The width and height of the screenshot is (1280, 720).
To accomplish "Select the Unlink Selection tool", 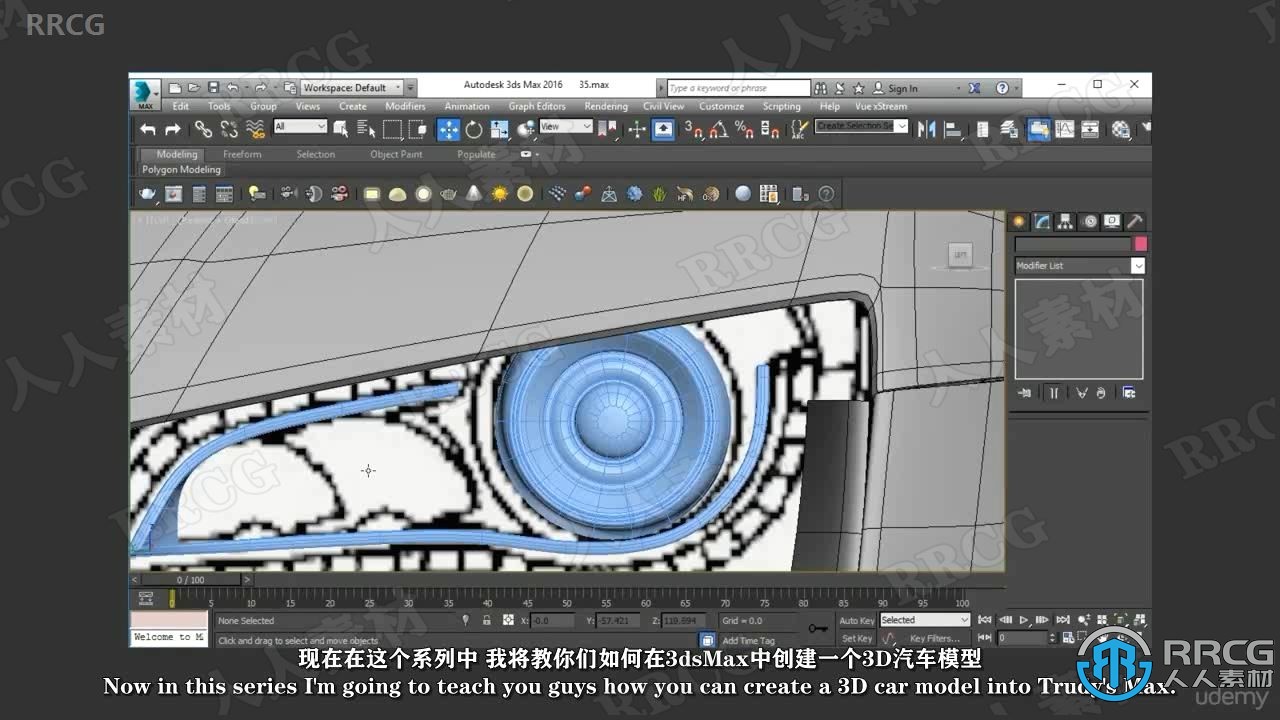I will pos(229,129).
